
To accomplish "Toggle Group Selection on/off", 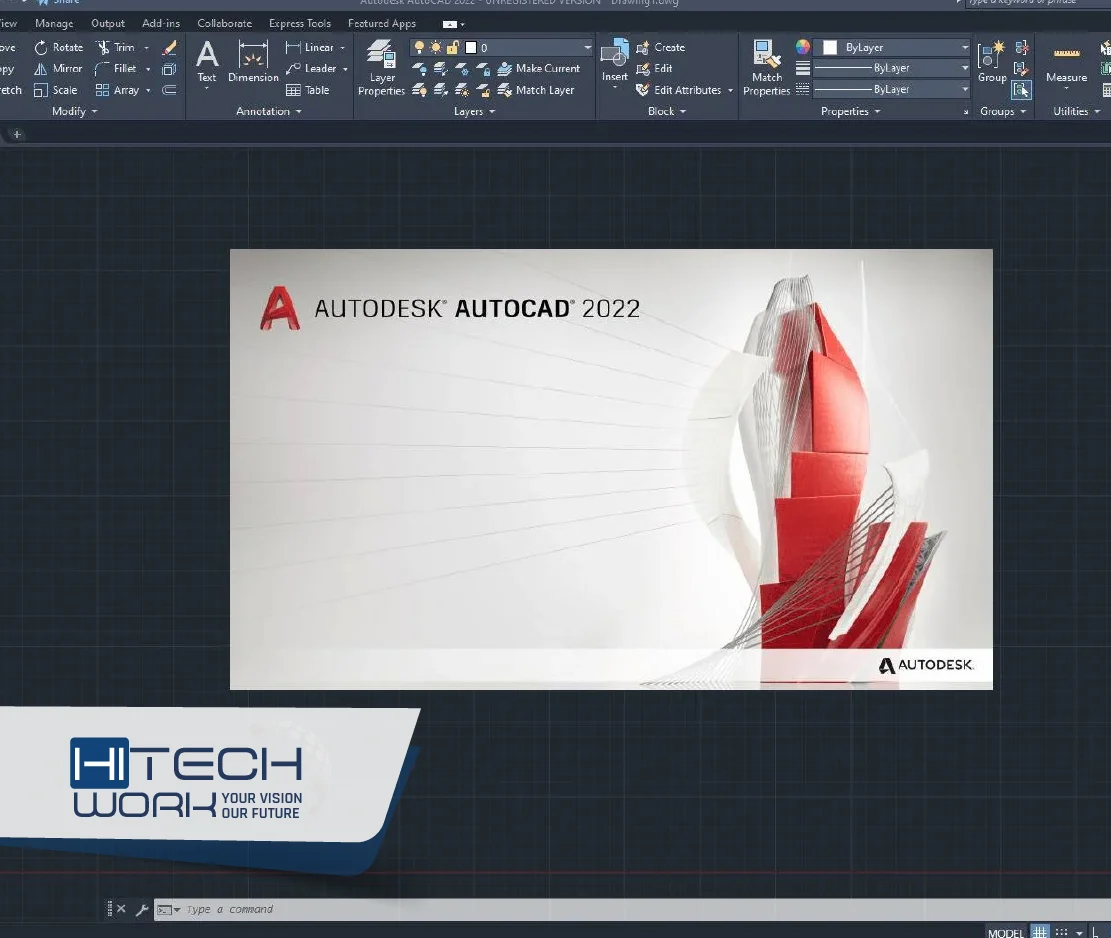I will coord(1022,90).
